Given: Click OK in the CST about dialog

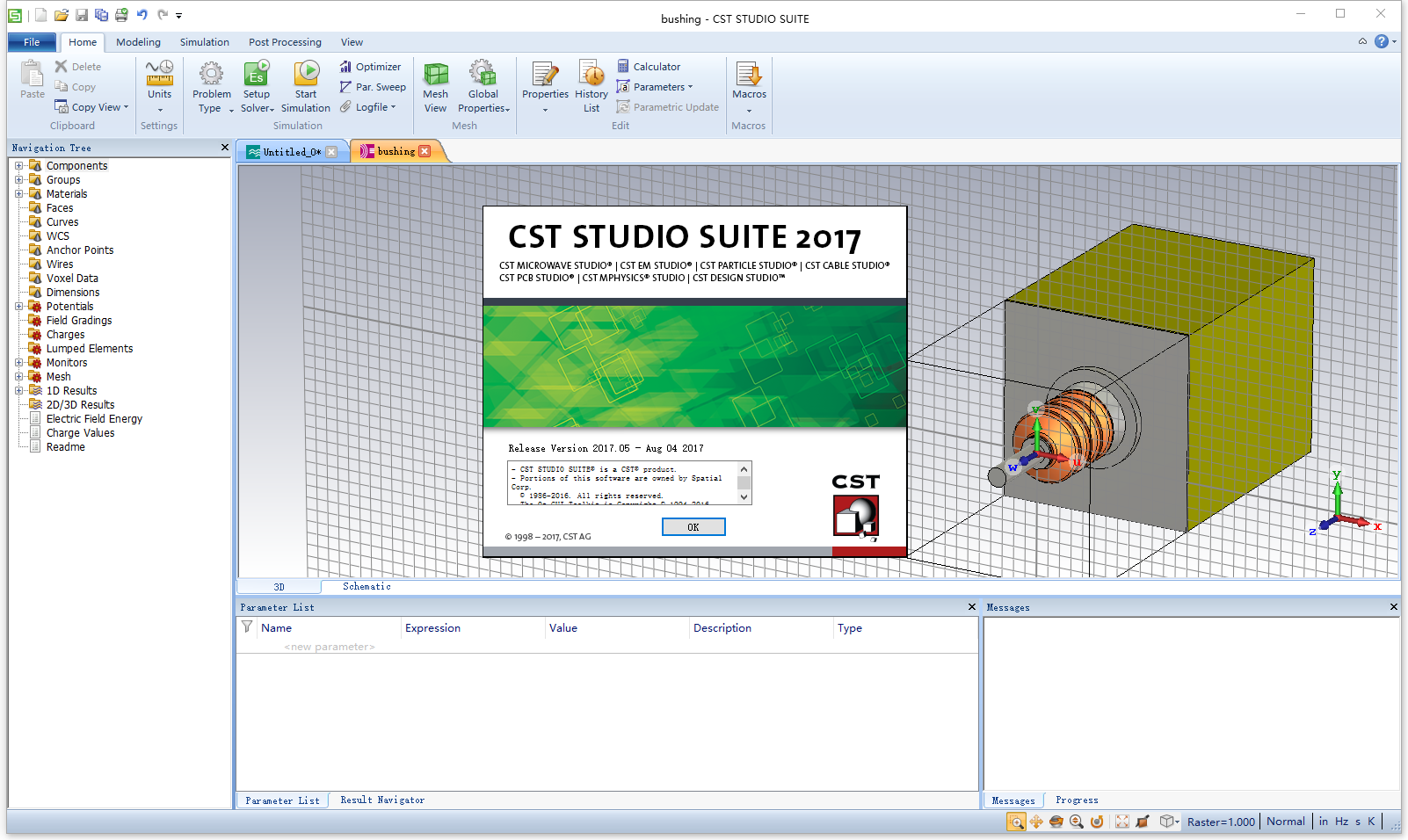Looking at the screenshot, I should coord(693,527).
